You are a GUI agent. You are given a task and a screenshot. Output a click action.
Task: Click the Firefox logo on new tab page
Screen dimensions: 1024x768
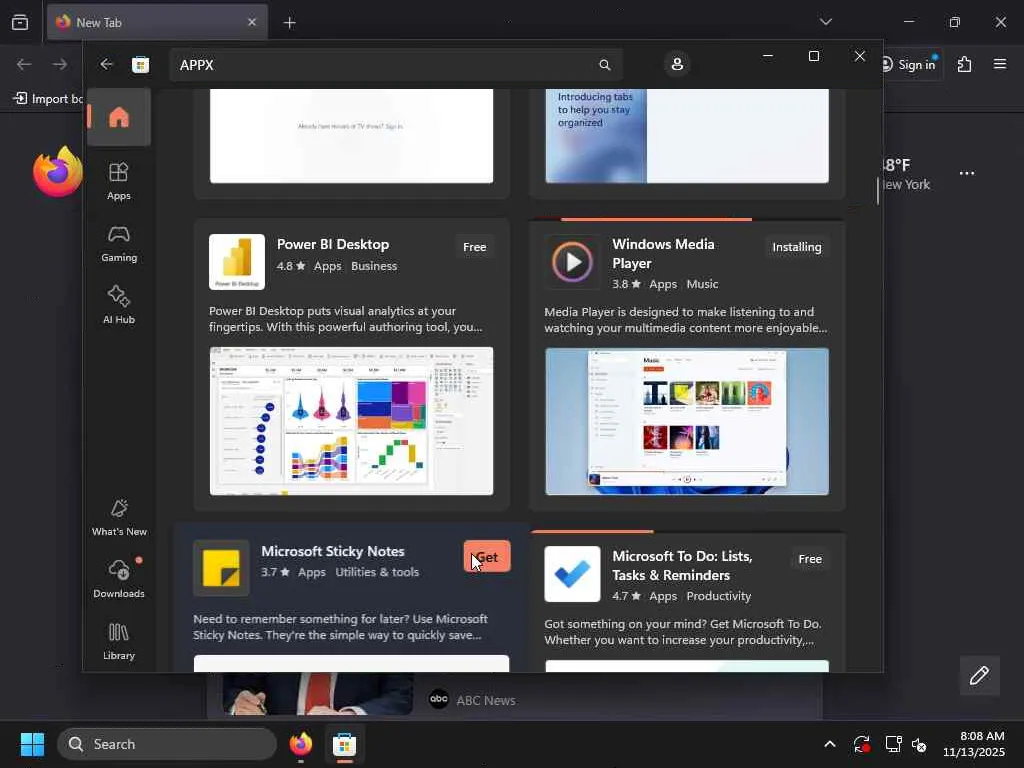(x=58, y=171)
